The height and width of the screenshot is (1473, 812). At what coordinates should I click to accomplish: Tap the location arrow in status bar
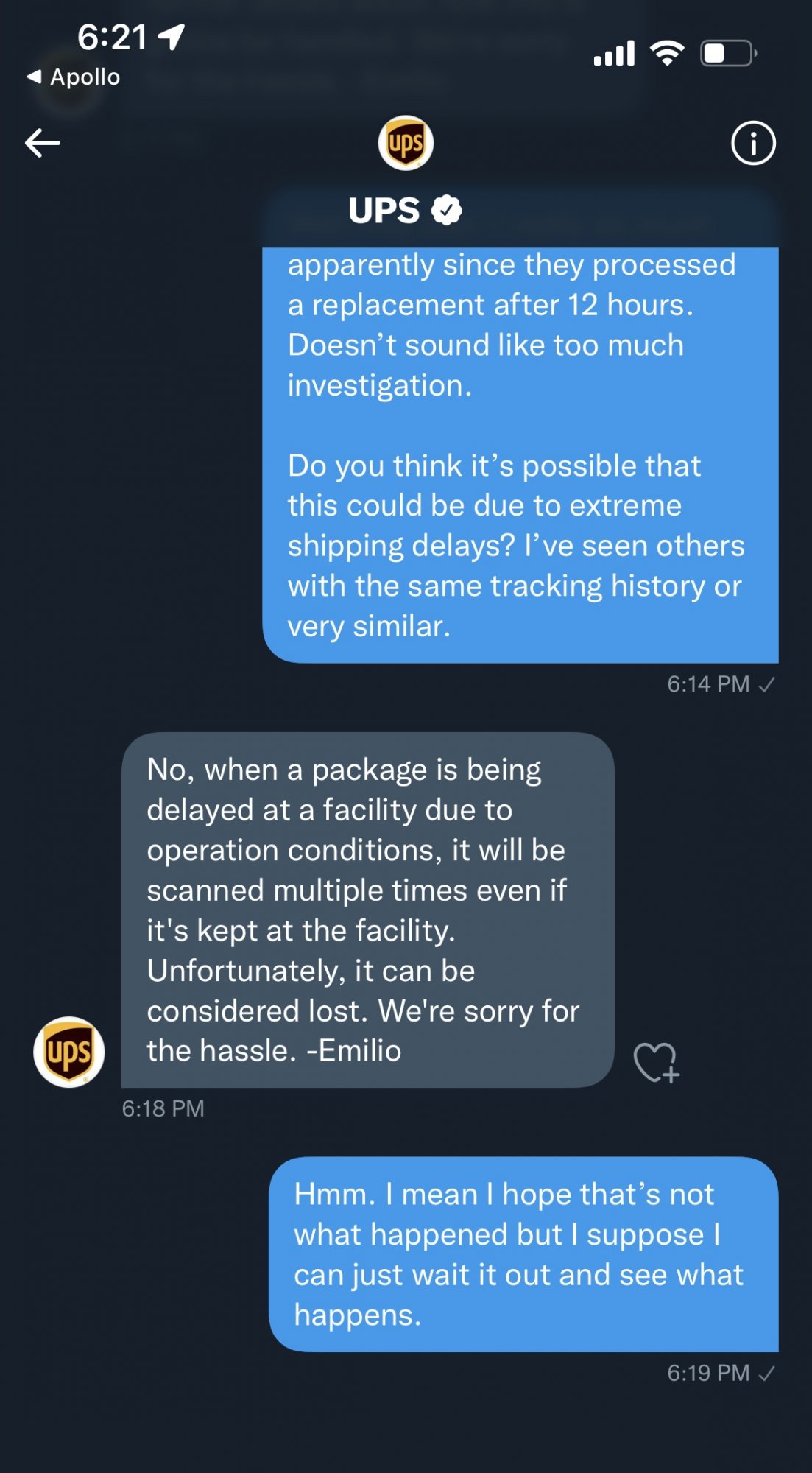[x=172, y=36]
